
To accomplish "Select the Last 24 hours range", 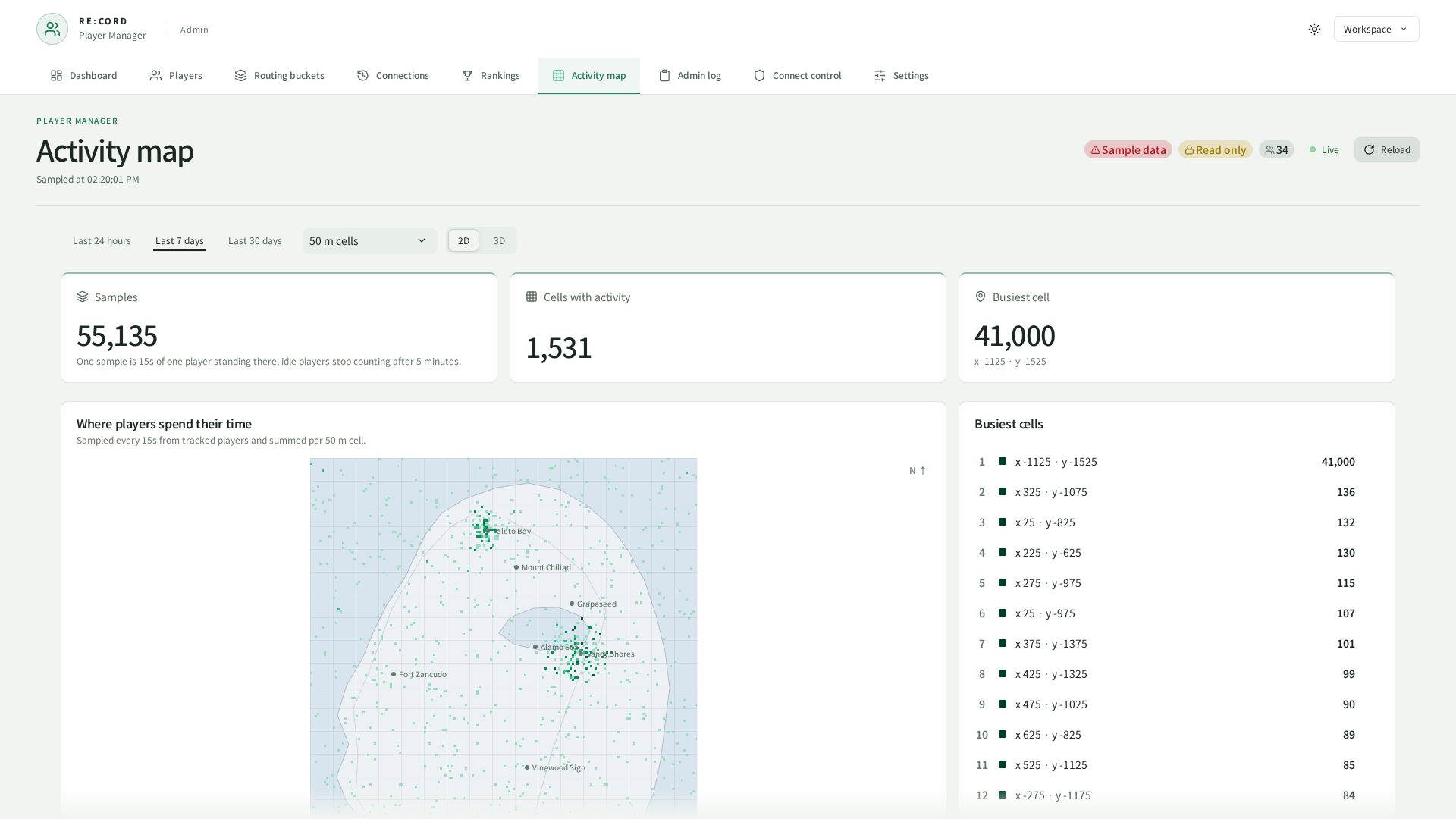I will [x=102, y=241].
